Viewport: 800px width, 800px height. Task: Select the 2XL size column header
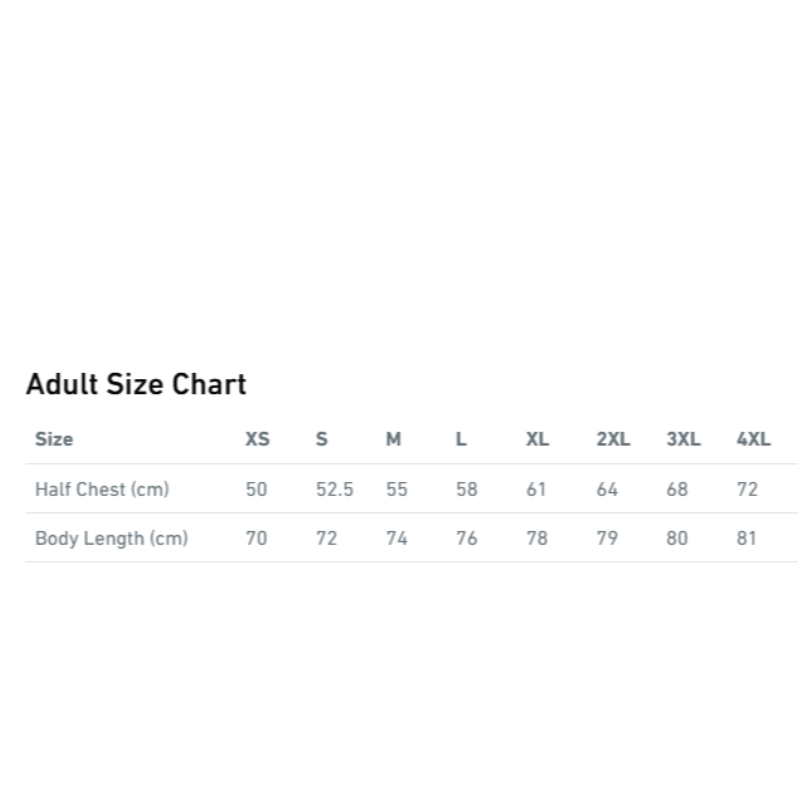[613, 439]
